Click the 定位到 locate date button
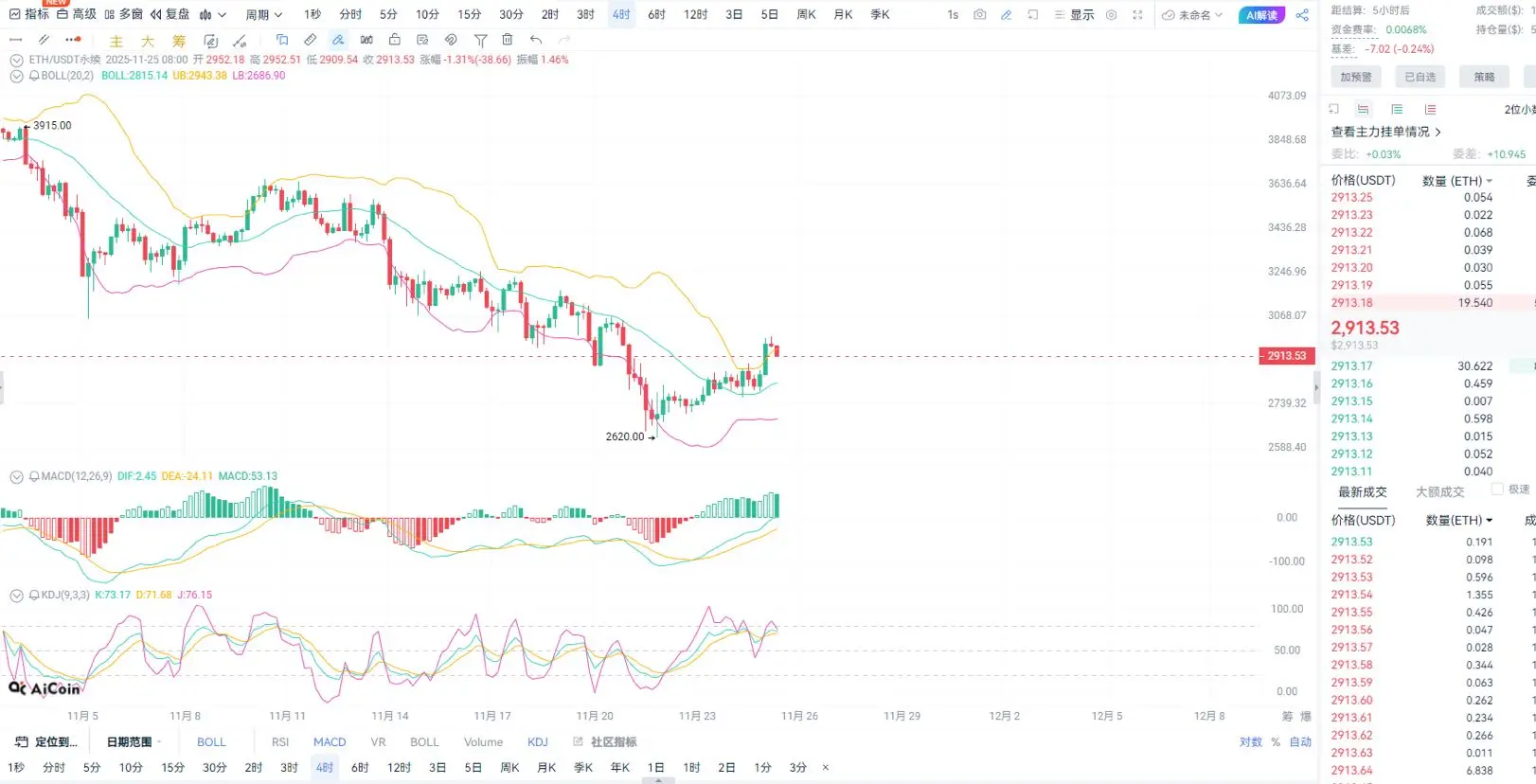The width and height of the screenshot is (1536, 784). 47,742
